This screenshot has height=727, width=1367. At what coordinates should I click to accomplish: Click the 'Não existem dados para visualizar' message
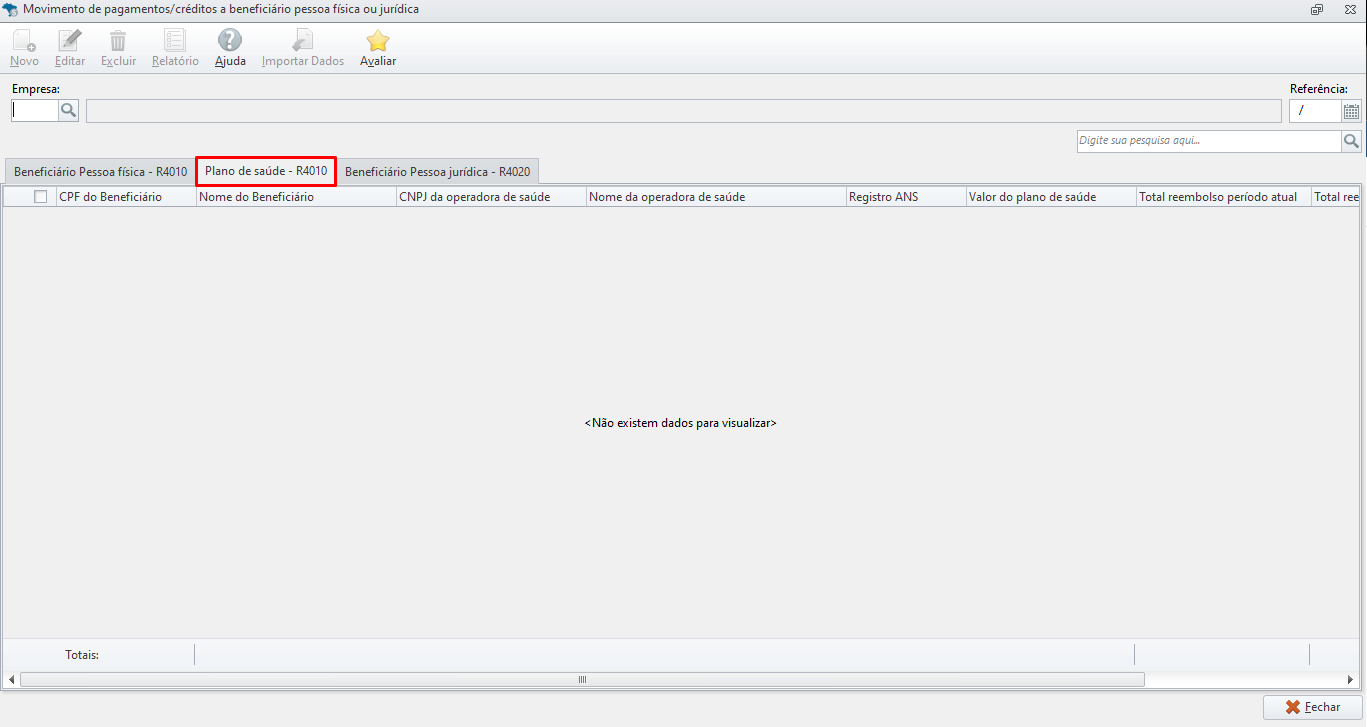coord(681,423)
